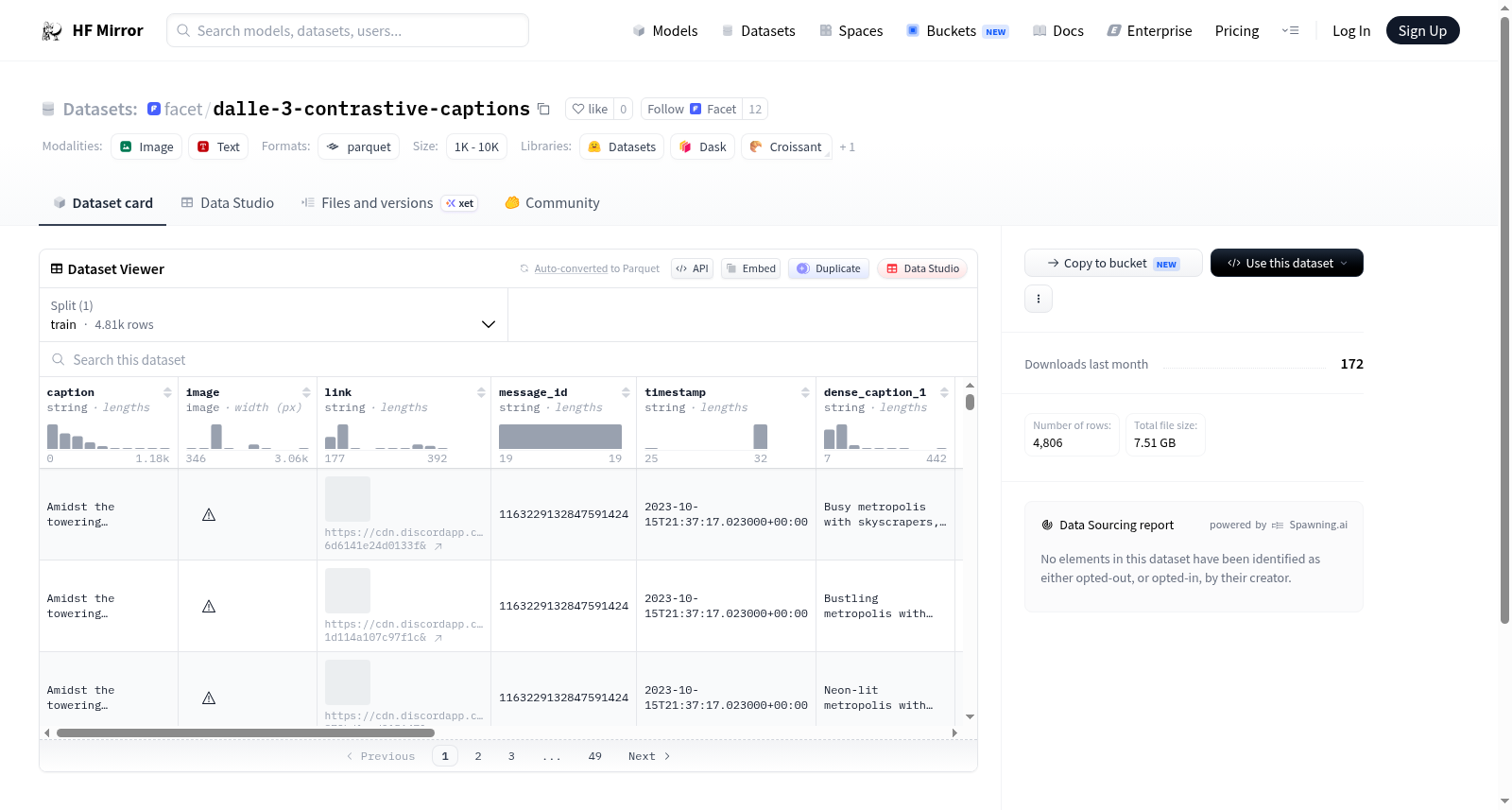Click the table horizontal scrollbar

pos(246,732)
